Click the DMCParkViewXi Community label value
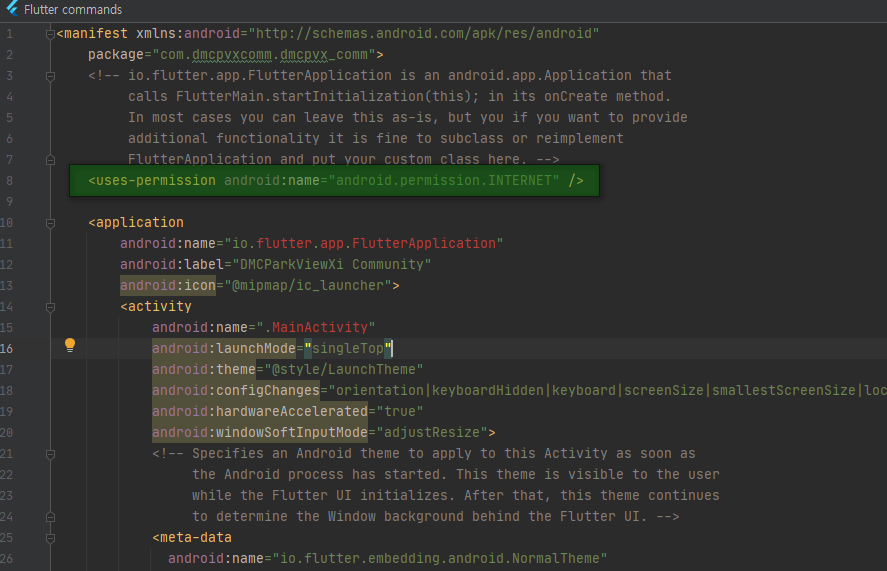Screen dimensions: 887x571 (x=331, y=264)
